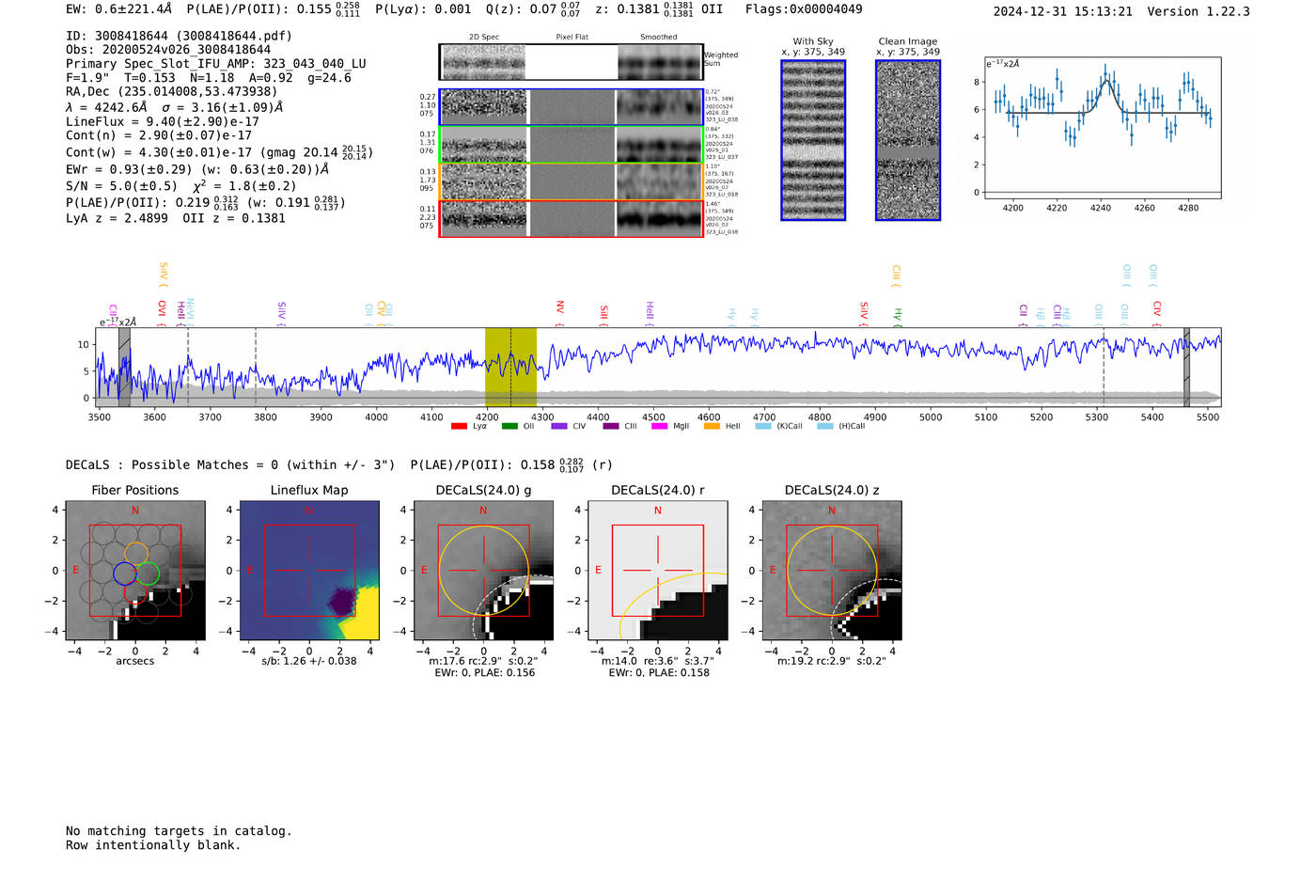Click the 2D Spec column heading
This screenshot has width=1316, height=896.
pyautogui.click(x=484, y=38)
